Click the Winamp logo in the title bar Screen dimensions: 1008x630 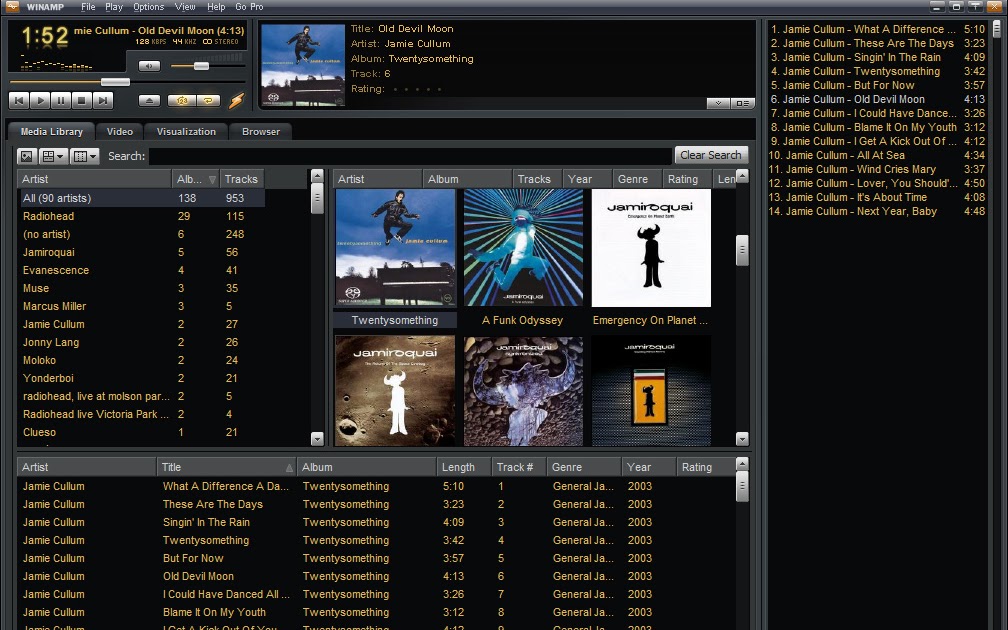coord(12,6)
